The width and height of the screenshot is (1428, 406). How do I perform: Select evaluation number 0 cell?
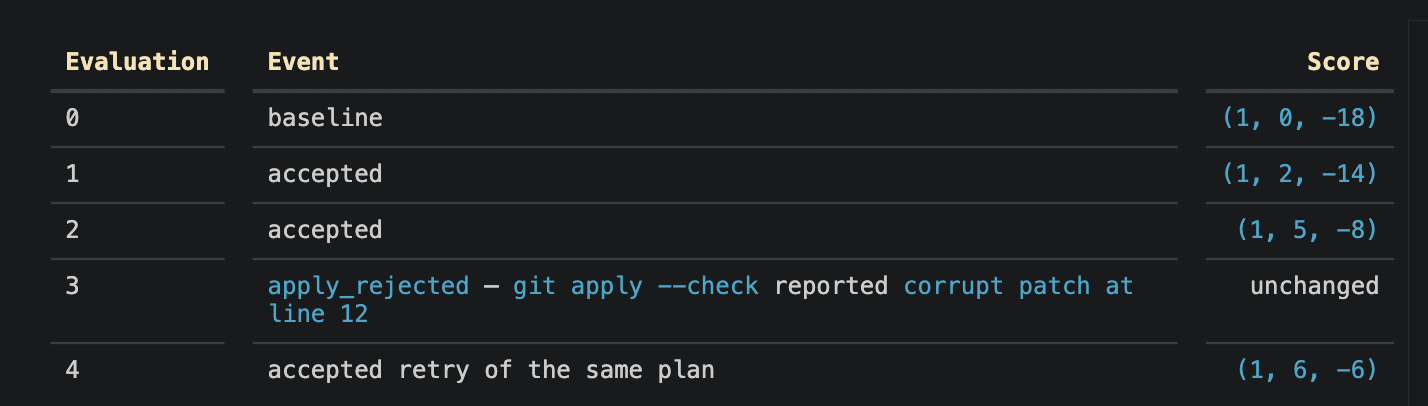73,118
